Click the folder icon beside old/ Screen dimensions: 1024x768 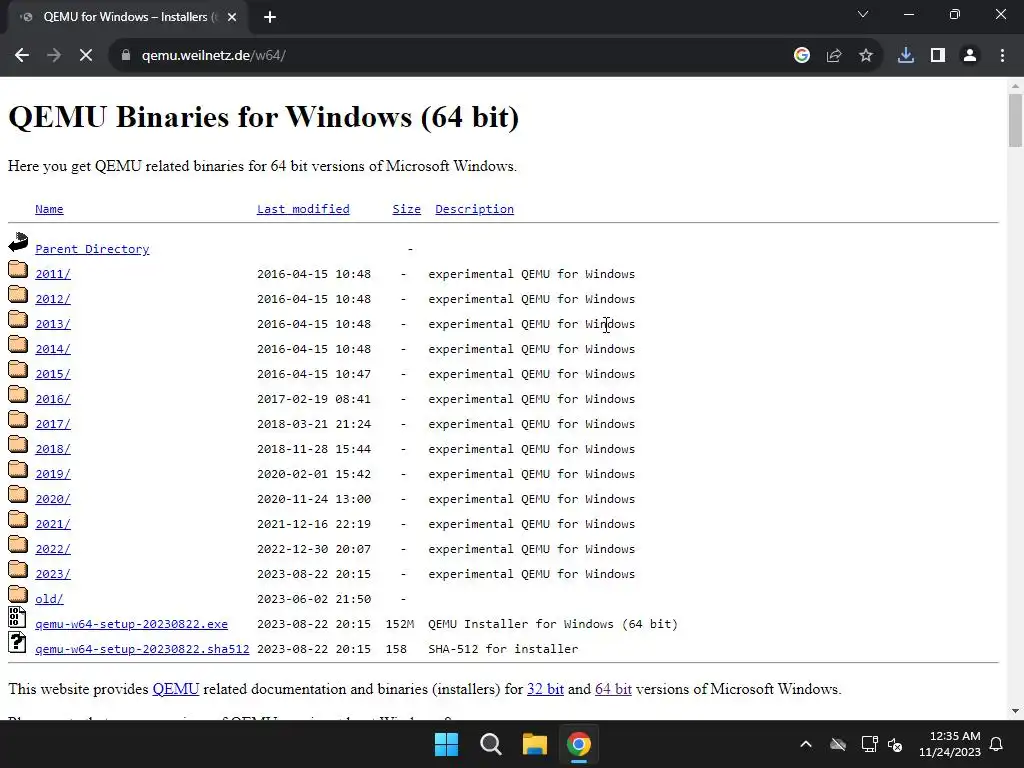pos(18,594)
